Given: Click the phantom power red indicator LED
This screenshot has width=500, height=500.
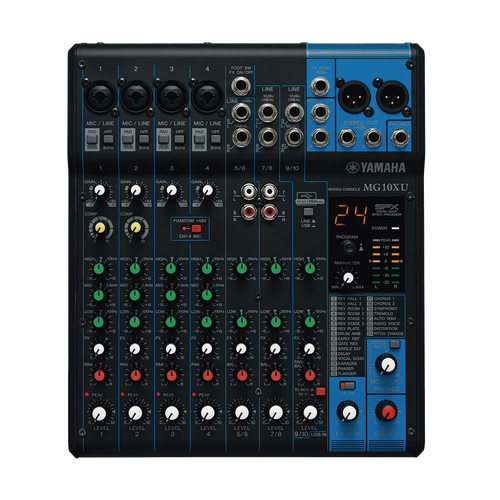Looking at the screenshot, I should pos(184,228).
